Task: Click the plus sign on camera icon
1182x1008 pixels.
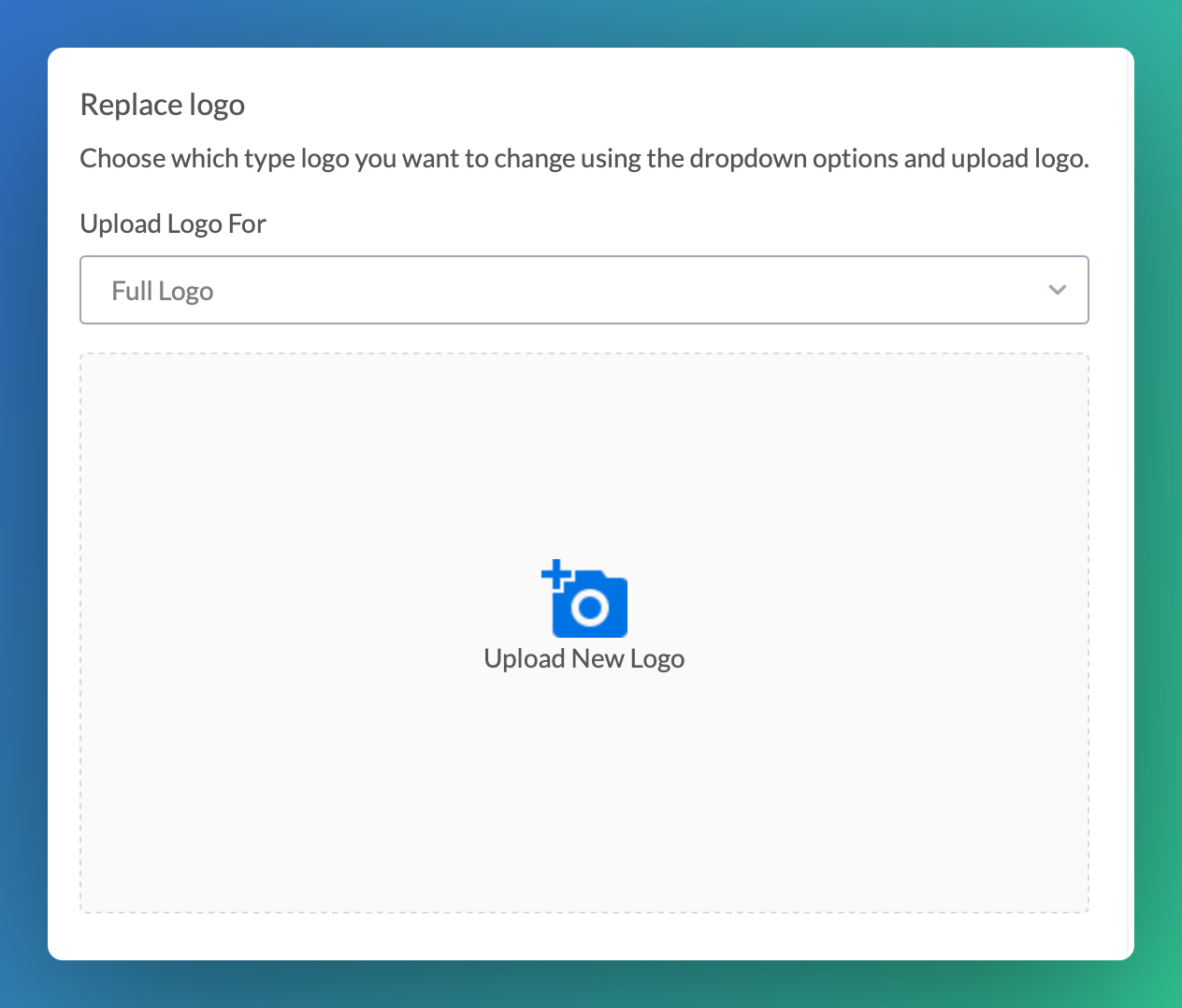Action: pyautogui.click(x=556, y=574)
